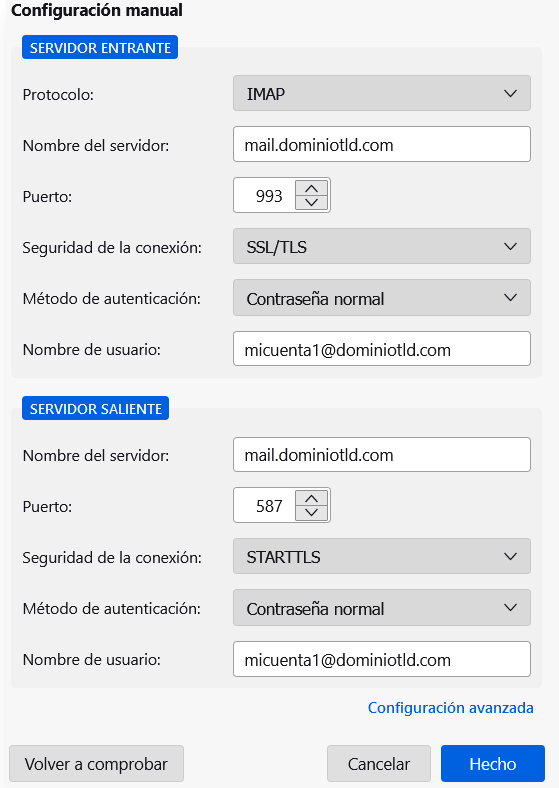This screenshot has height=788, width=559.
Task: Expand outgoing STARTTLS connection security dropdown
Action: point(382,556)
